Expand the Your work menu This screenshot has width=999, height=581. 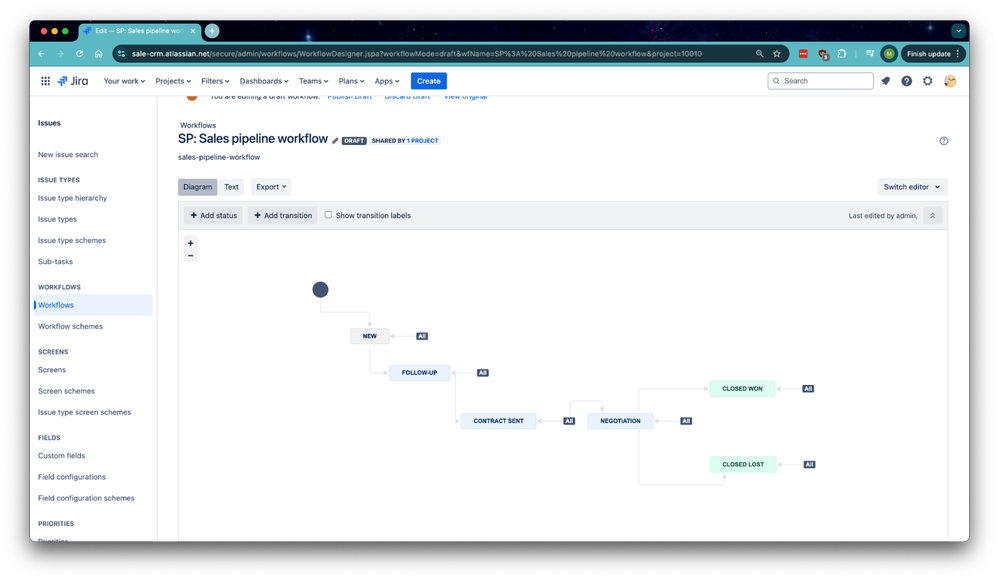click(124, 81)
